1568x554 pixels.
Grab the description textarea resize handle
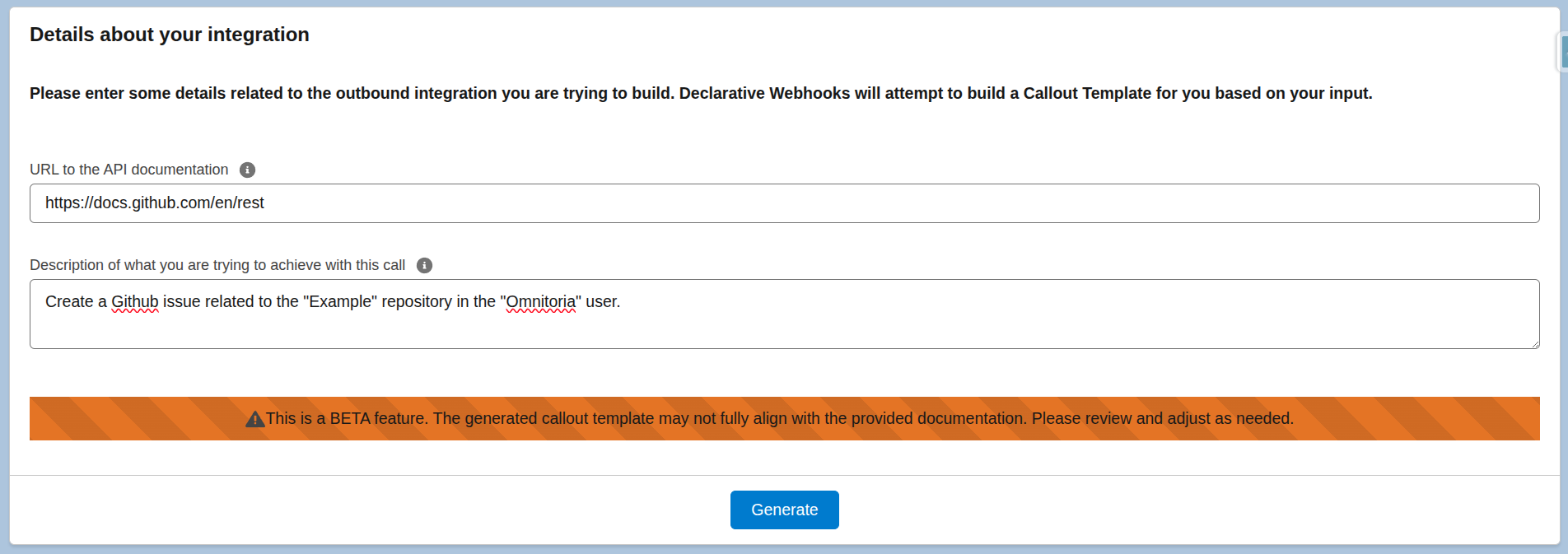(x=1534, y=343)
